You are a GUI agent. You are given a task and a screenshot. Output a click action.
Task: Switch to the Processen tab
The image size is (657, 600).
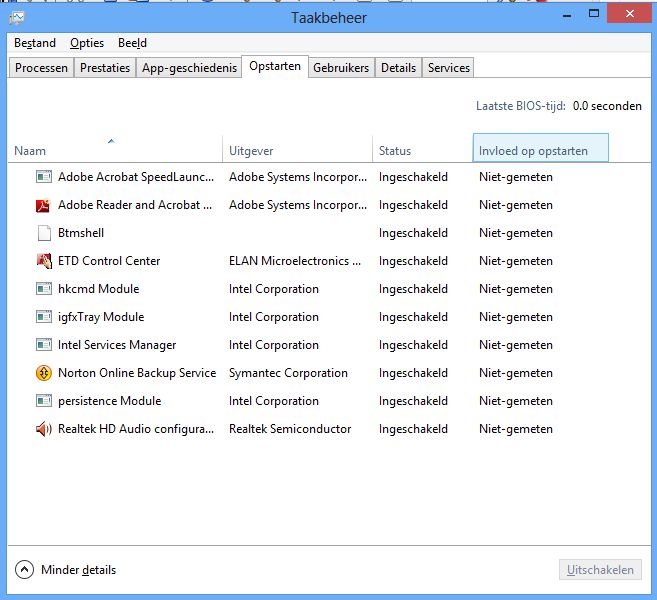41,67
